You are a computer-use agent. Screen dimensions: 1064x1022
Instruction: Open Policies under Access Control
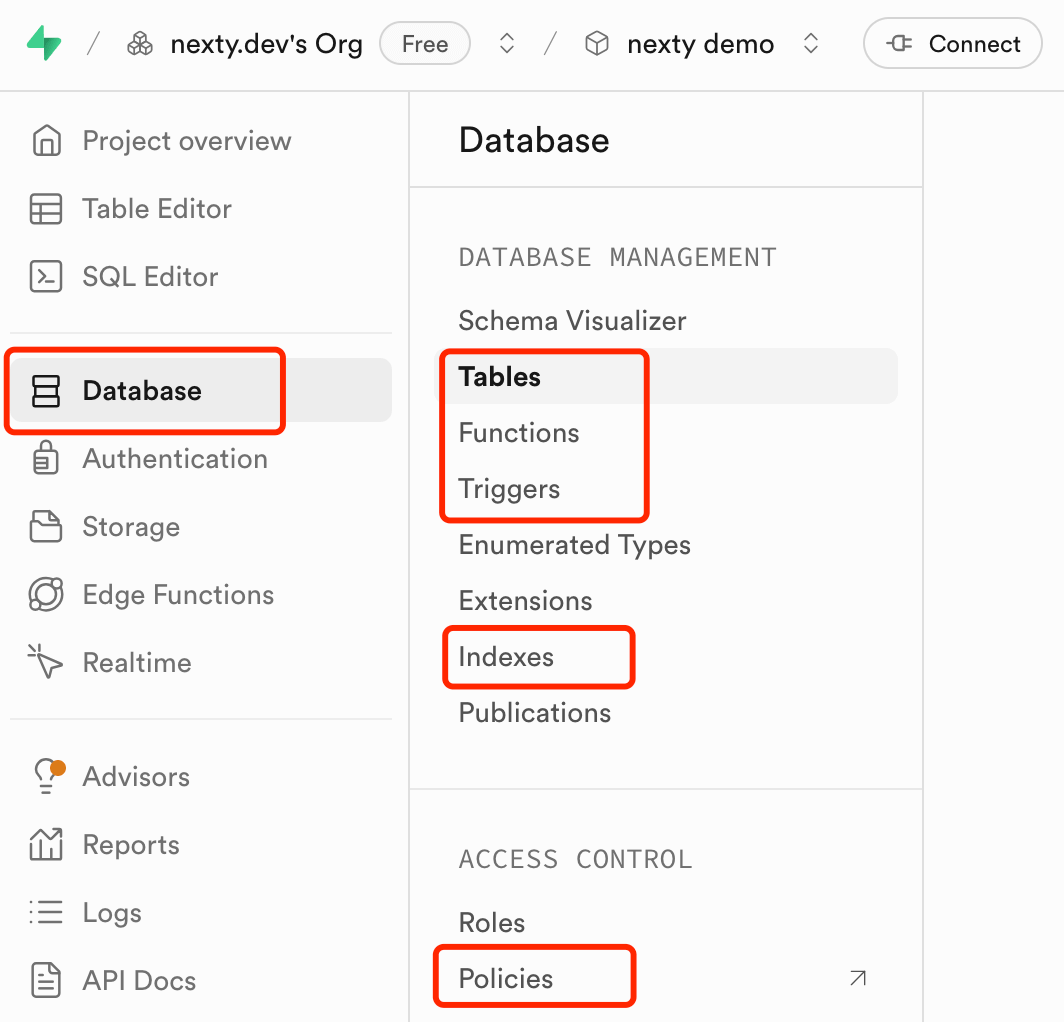(x=506, y=979)
